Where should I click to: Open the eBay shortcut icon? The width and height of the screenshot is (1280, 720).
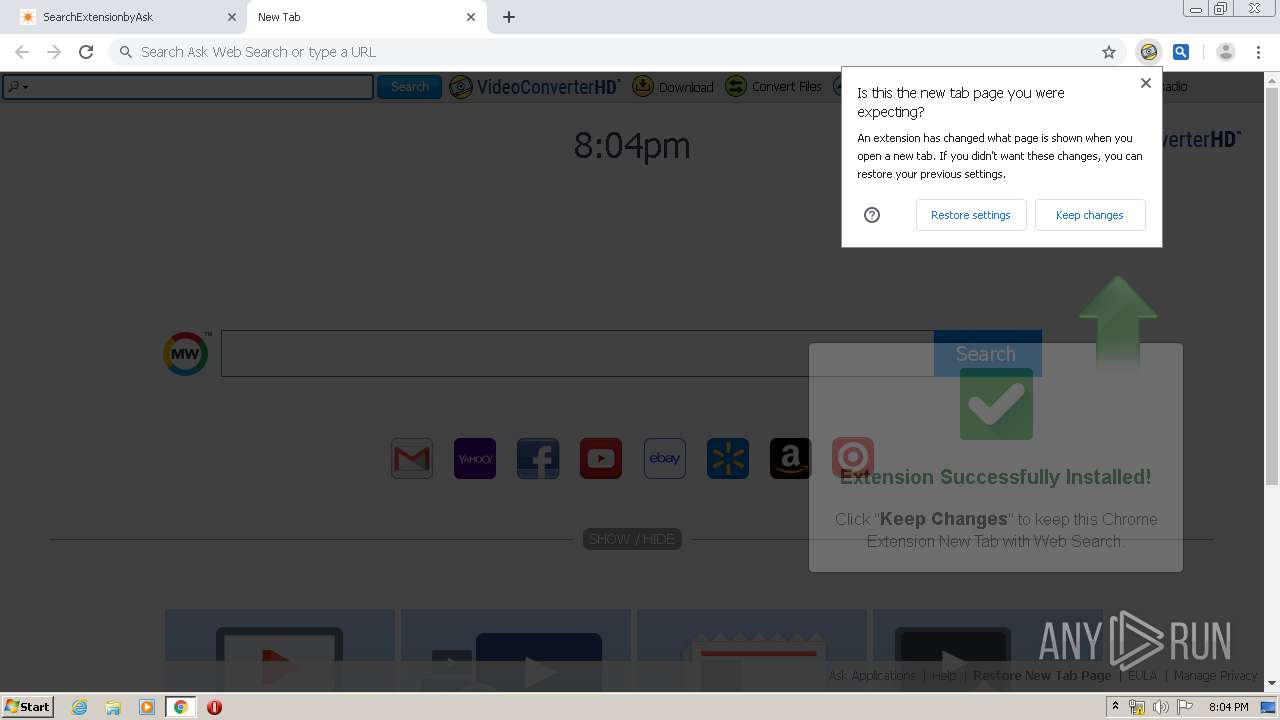pos(664,459)
